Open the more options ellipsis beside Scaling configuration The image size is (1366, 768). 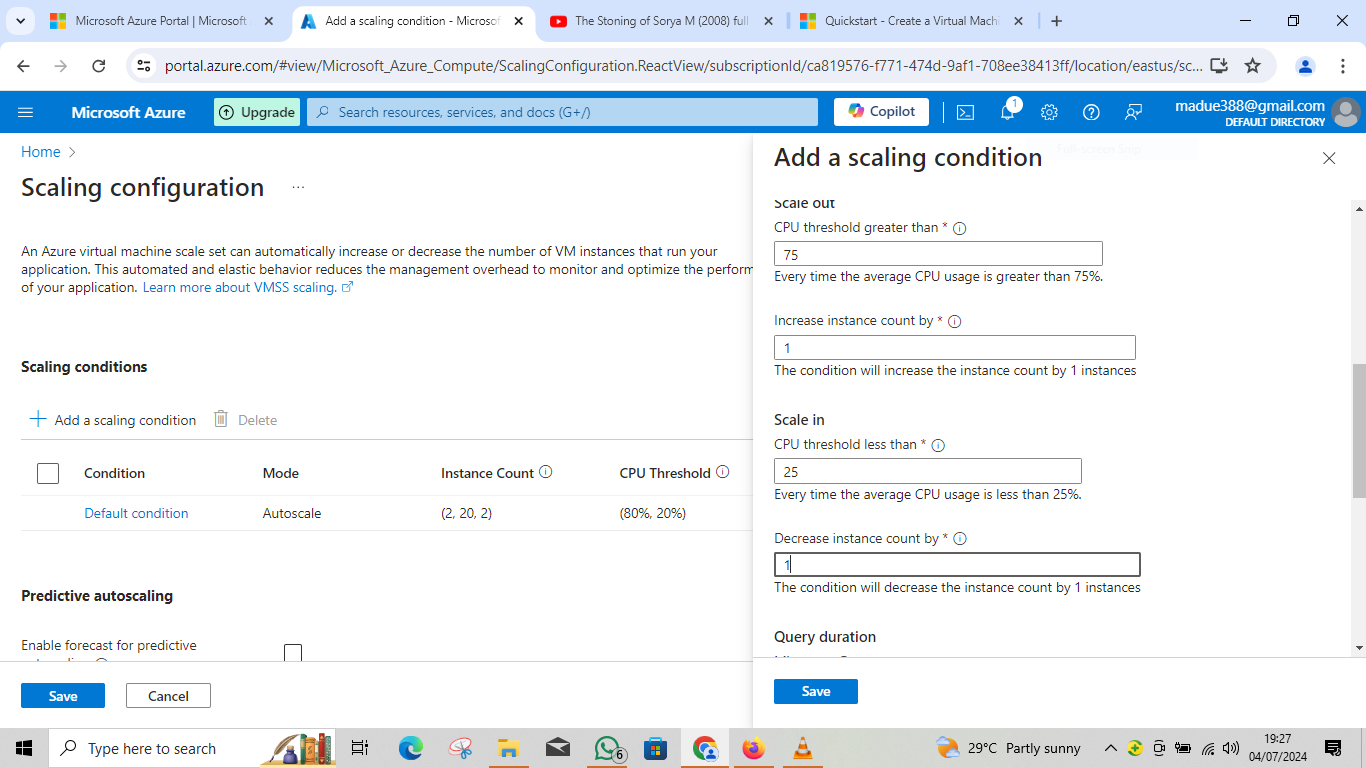coord(298,187)
